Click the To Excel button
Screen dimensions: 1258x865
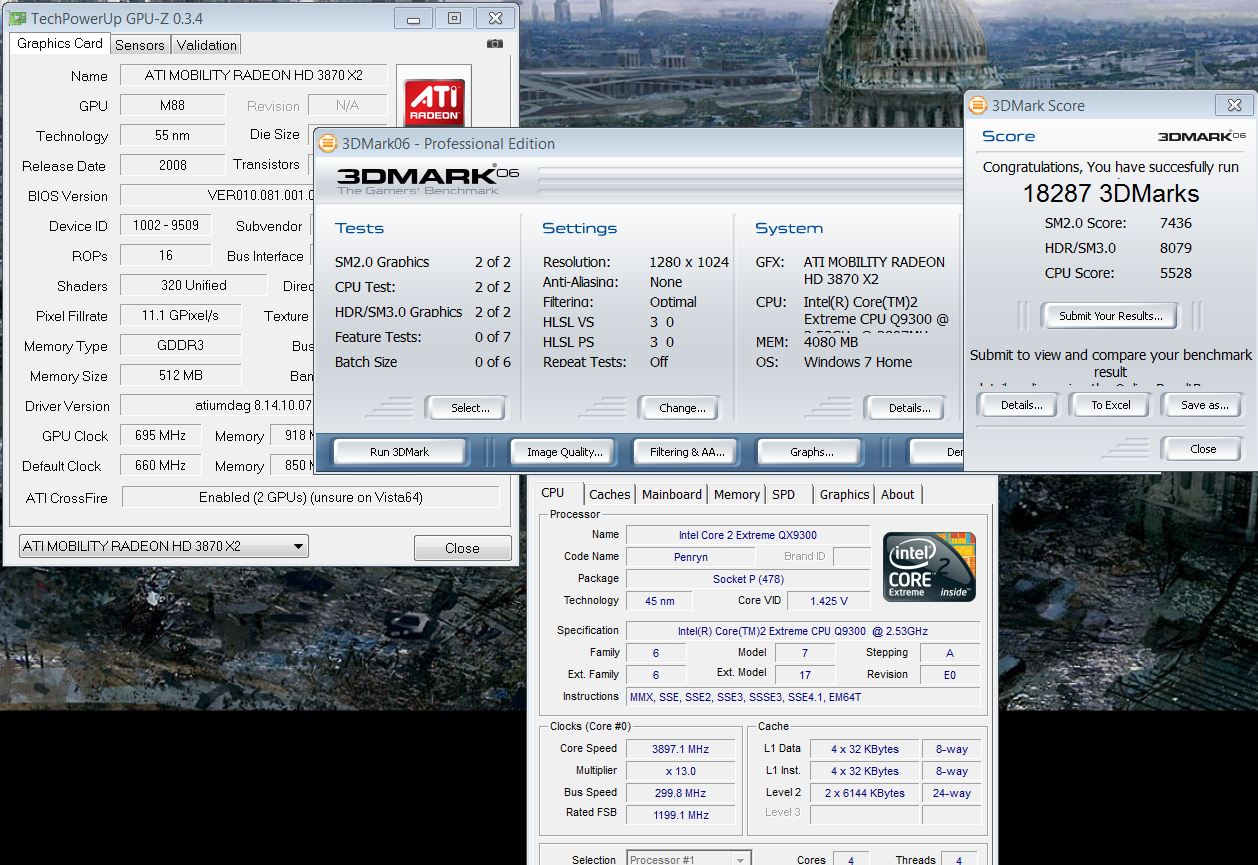pyautogui.click(x=1111, y=405)
